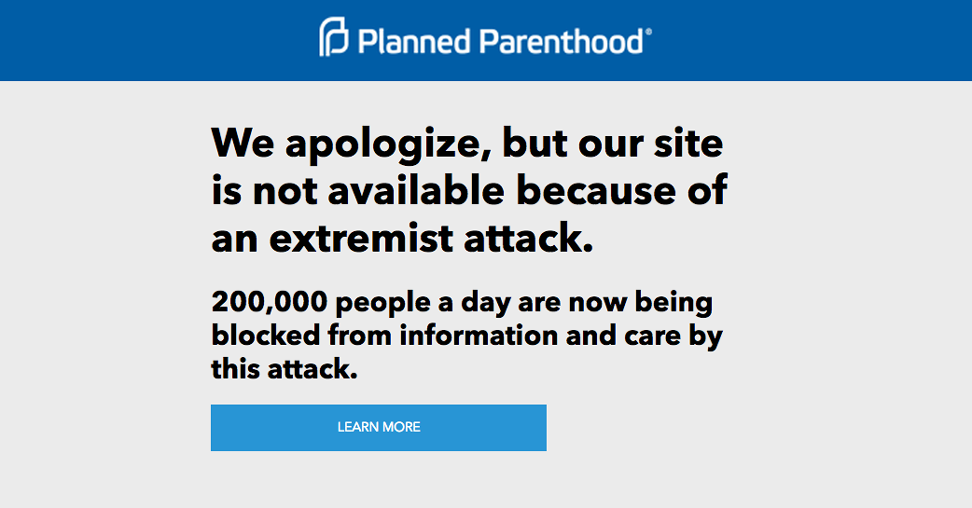Viewport: 972px width, 508px height.
Task: Click "this attack." on the subheading's last line
Action: click(x=283, y=369)
